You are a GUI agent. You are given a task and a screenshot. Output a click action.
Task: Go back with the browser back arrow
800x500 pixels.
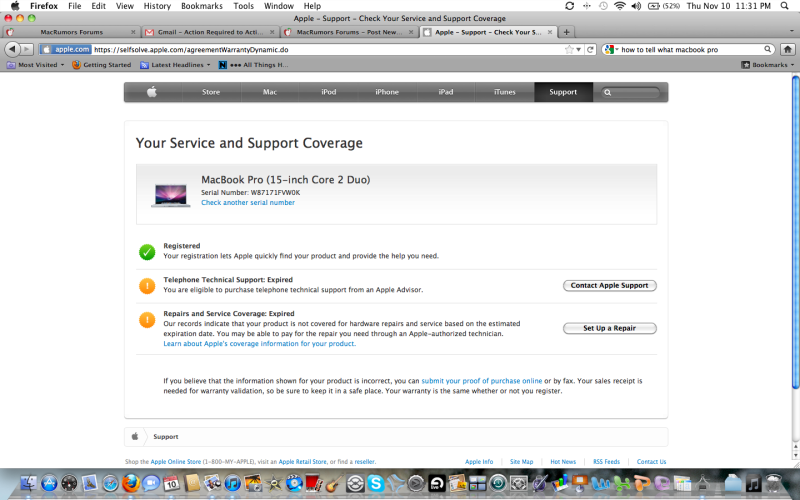[x=12, y=49]
